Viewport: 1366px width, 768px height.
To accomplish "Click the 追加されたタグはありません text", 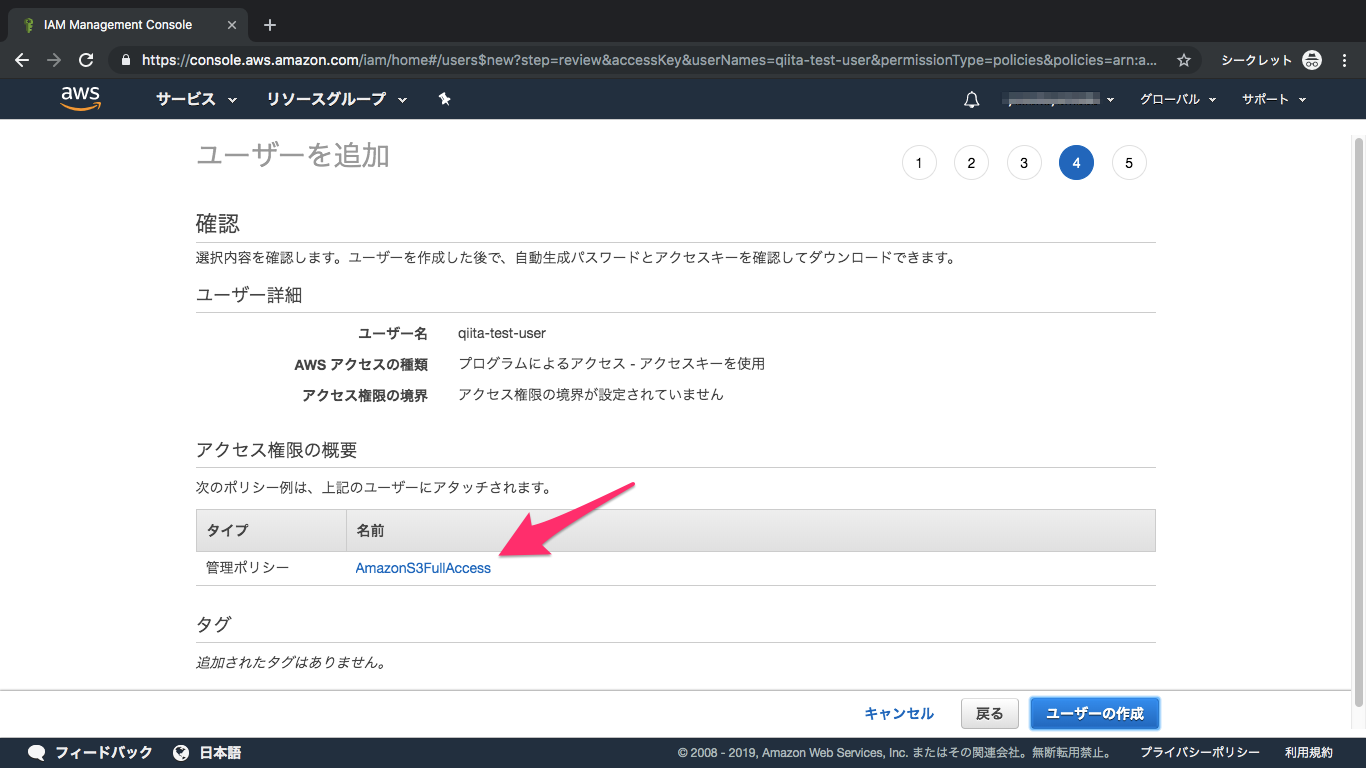I will click(291, 662).
